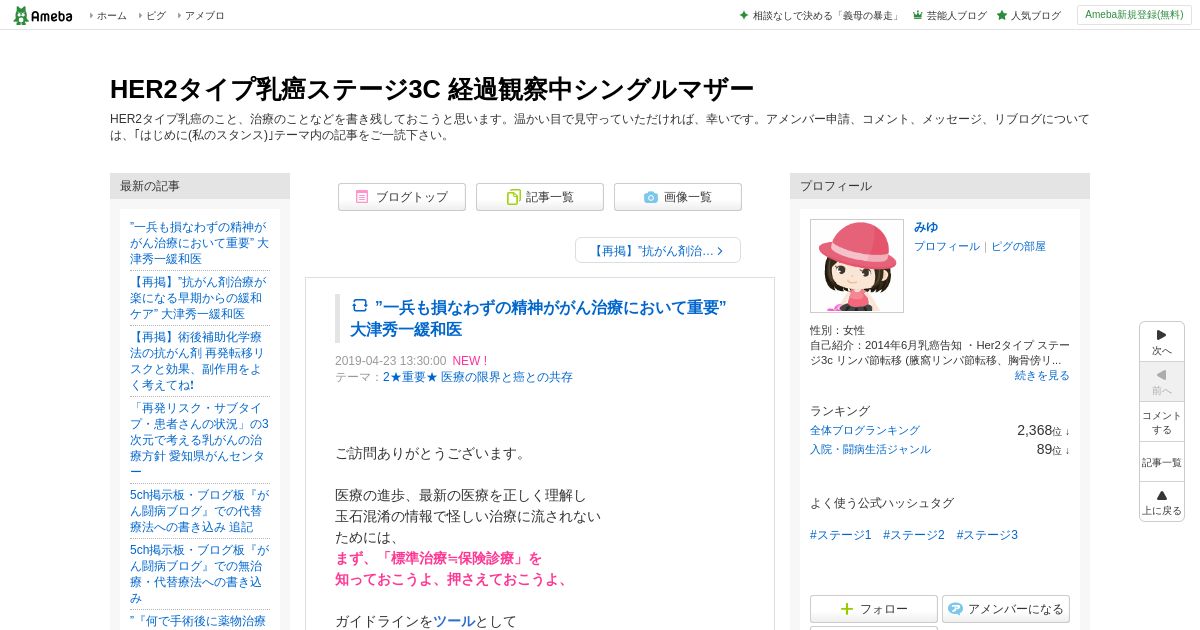Click 次へ arrow in floating panel
This screenshot has width=1200, height=630.
(x=1162, y=342)
